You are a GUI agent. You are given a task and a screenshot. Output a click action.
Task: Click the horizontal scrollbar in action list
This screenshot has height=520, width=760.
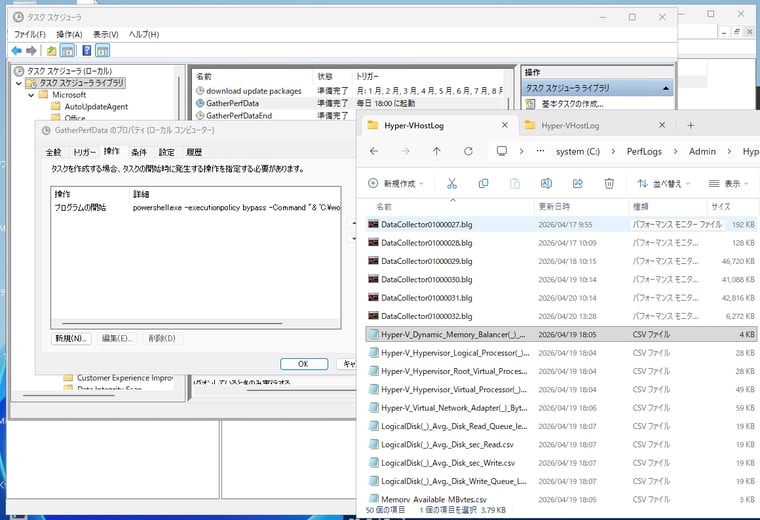coord(172,323)
